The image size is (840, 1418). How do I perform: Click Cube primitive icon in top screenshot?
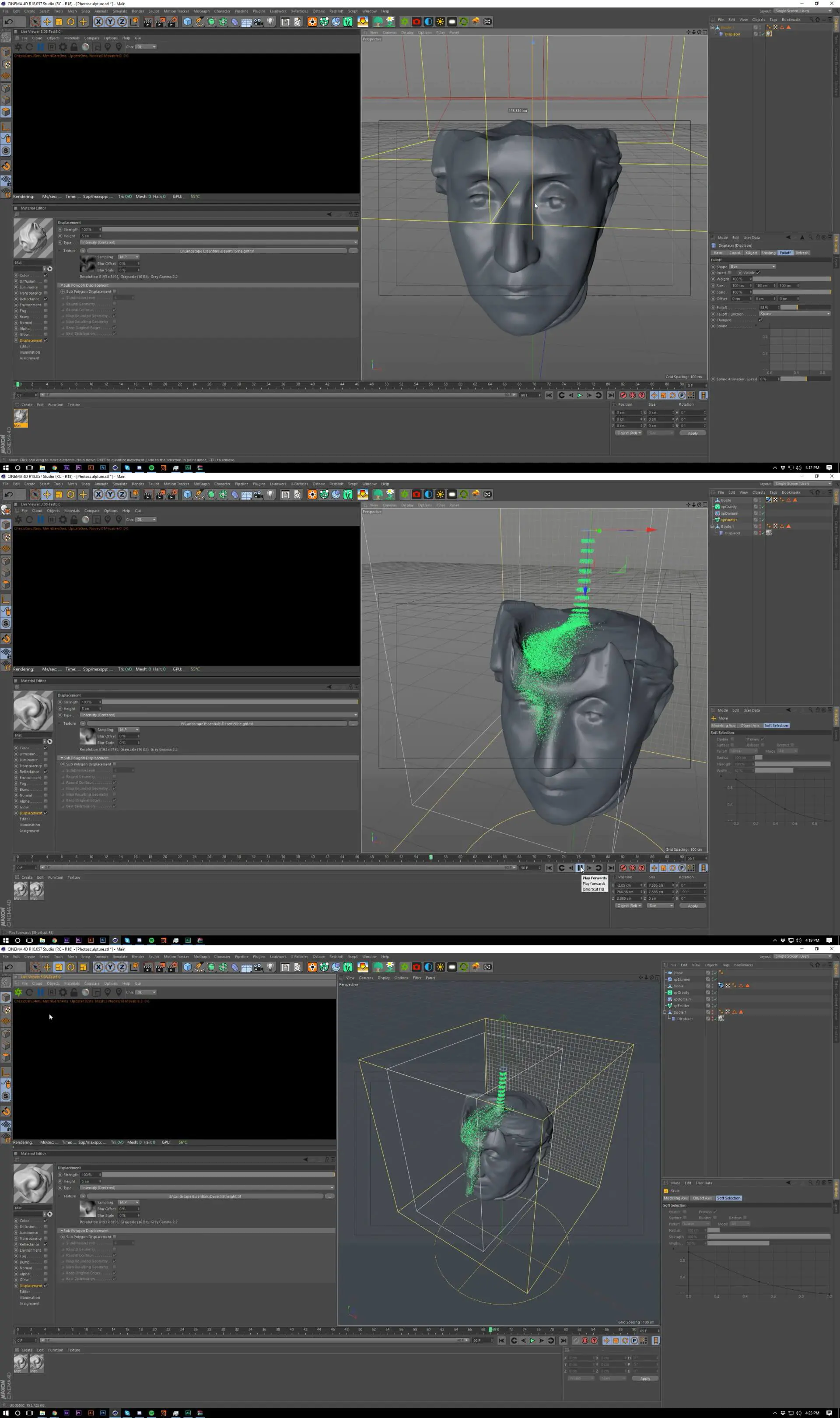tap(187, 21)
